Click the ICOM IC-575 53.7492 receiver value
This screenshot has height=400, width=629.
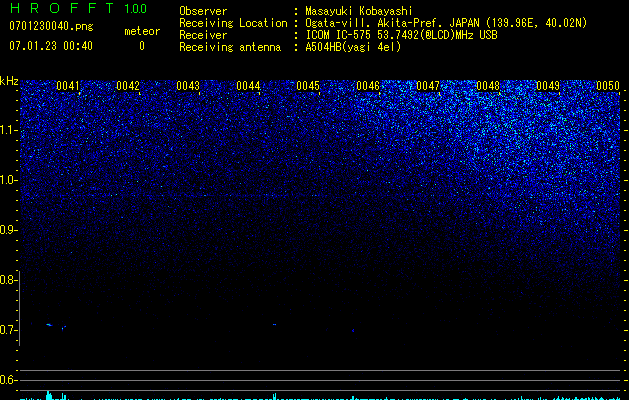pos(401,35)
